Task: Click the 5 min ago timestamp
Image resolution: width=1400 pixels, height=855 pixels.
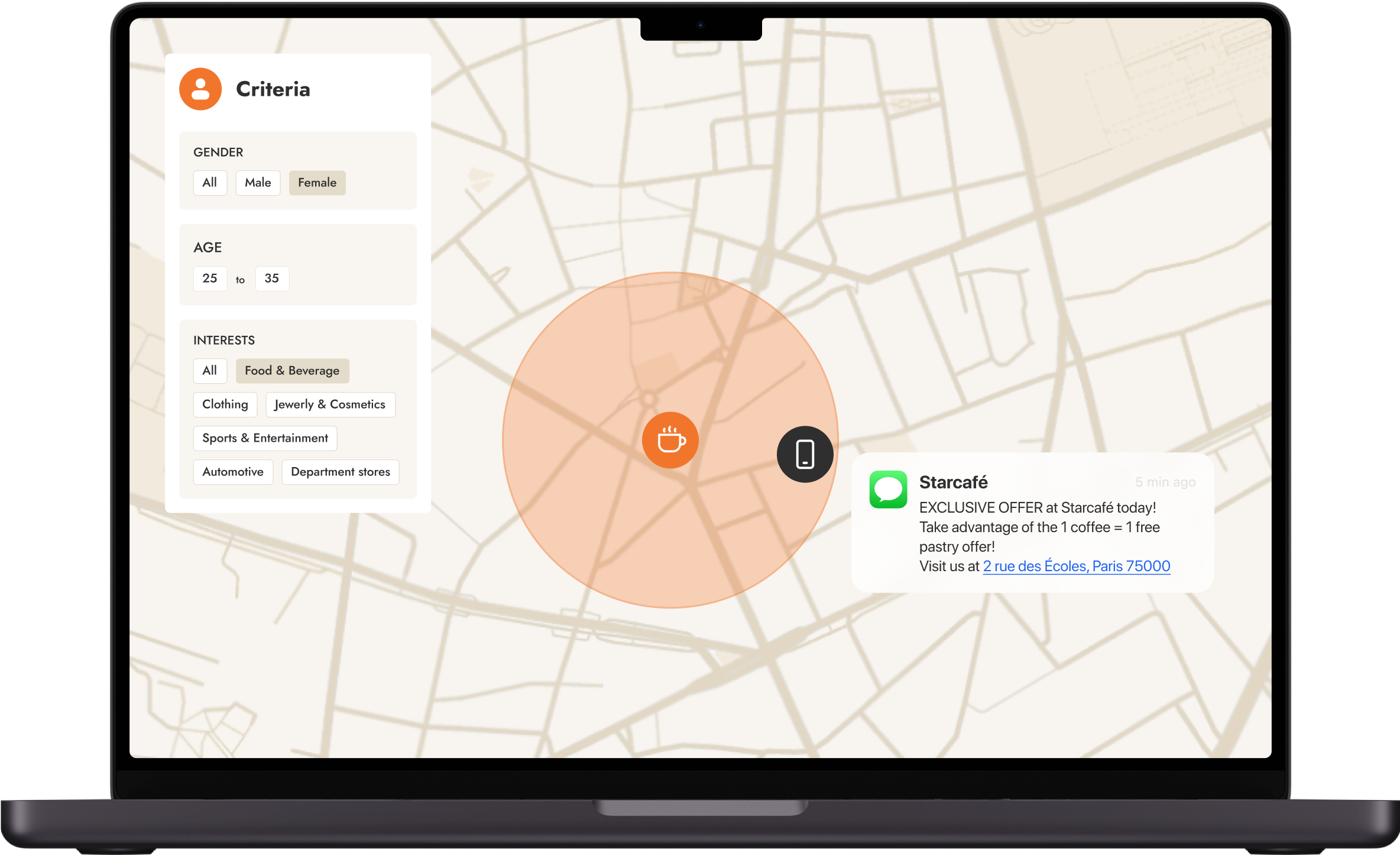Action: click(x=1165, y=482)
